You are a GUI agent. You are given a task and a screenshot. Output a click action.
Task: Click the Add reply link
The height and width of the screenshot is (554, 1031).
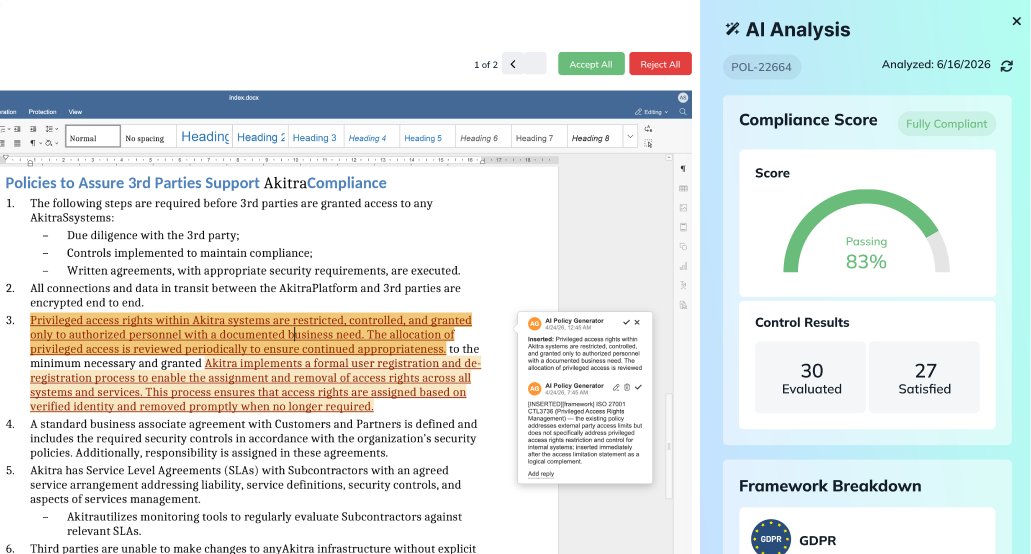[x=540, y=474]
